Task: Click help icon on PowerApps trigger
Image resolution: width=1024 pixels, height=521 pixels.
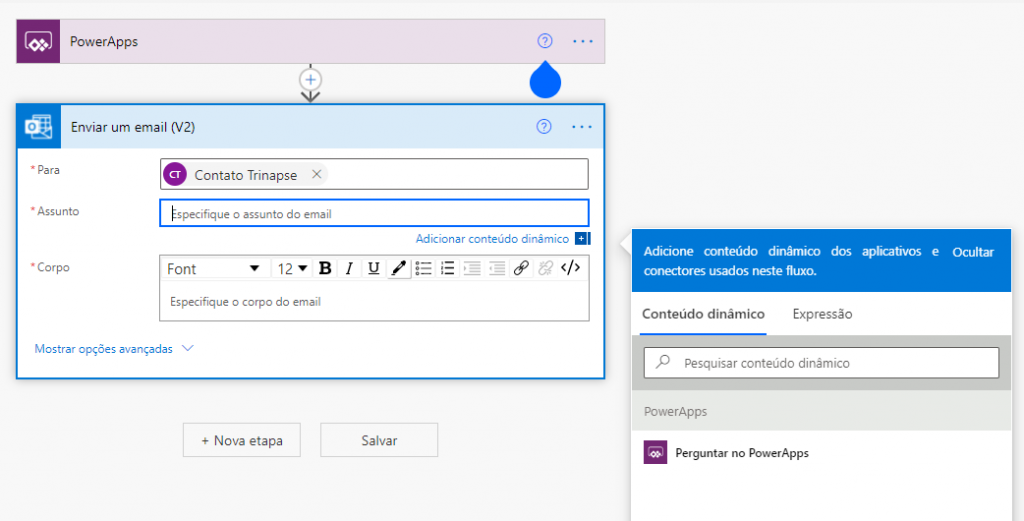Action: click(544, 41)
